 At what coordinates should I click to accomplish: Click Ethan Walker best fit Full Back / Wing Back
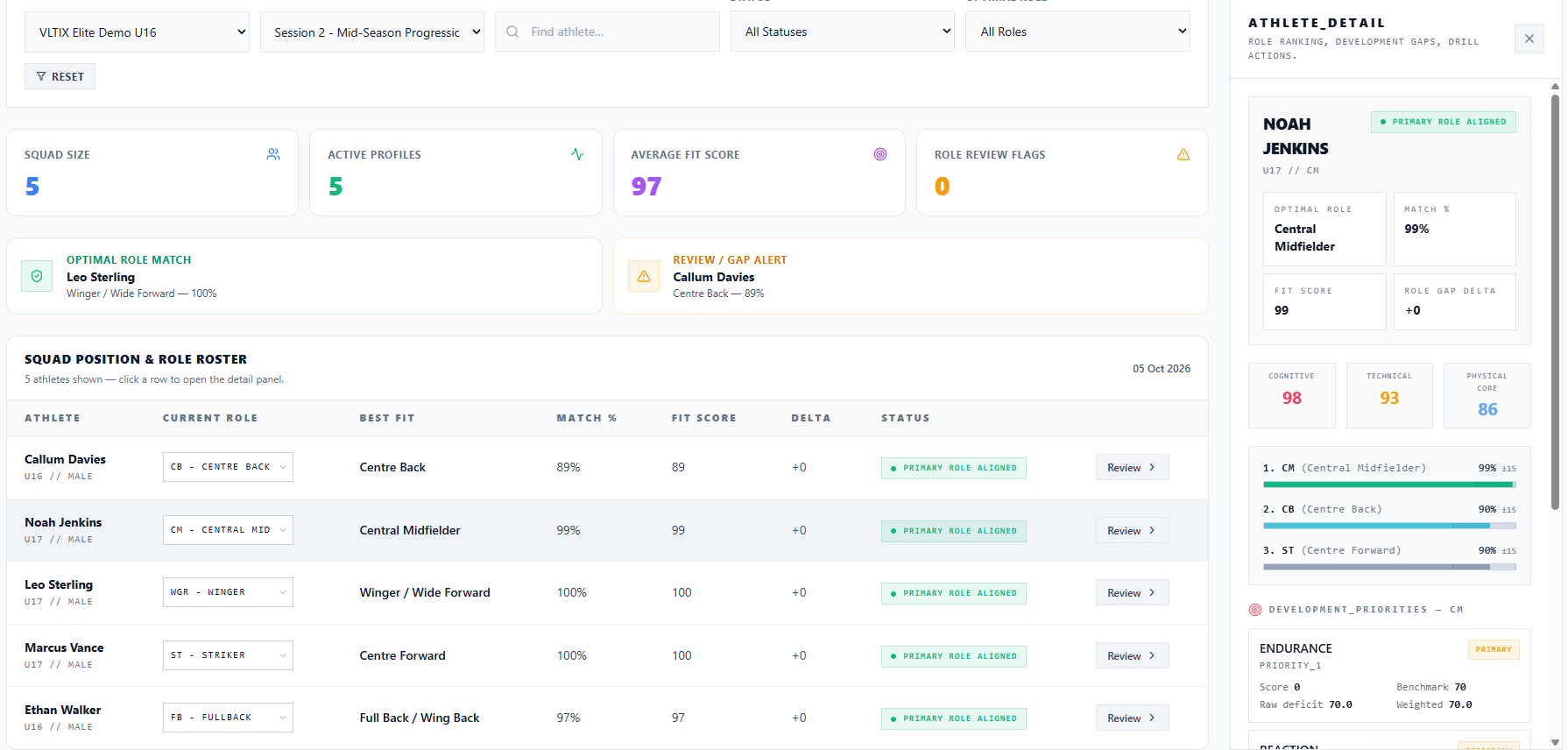pyautogui.click(x=420, y=718)
